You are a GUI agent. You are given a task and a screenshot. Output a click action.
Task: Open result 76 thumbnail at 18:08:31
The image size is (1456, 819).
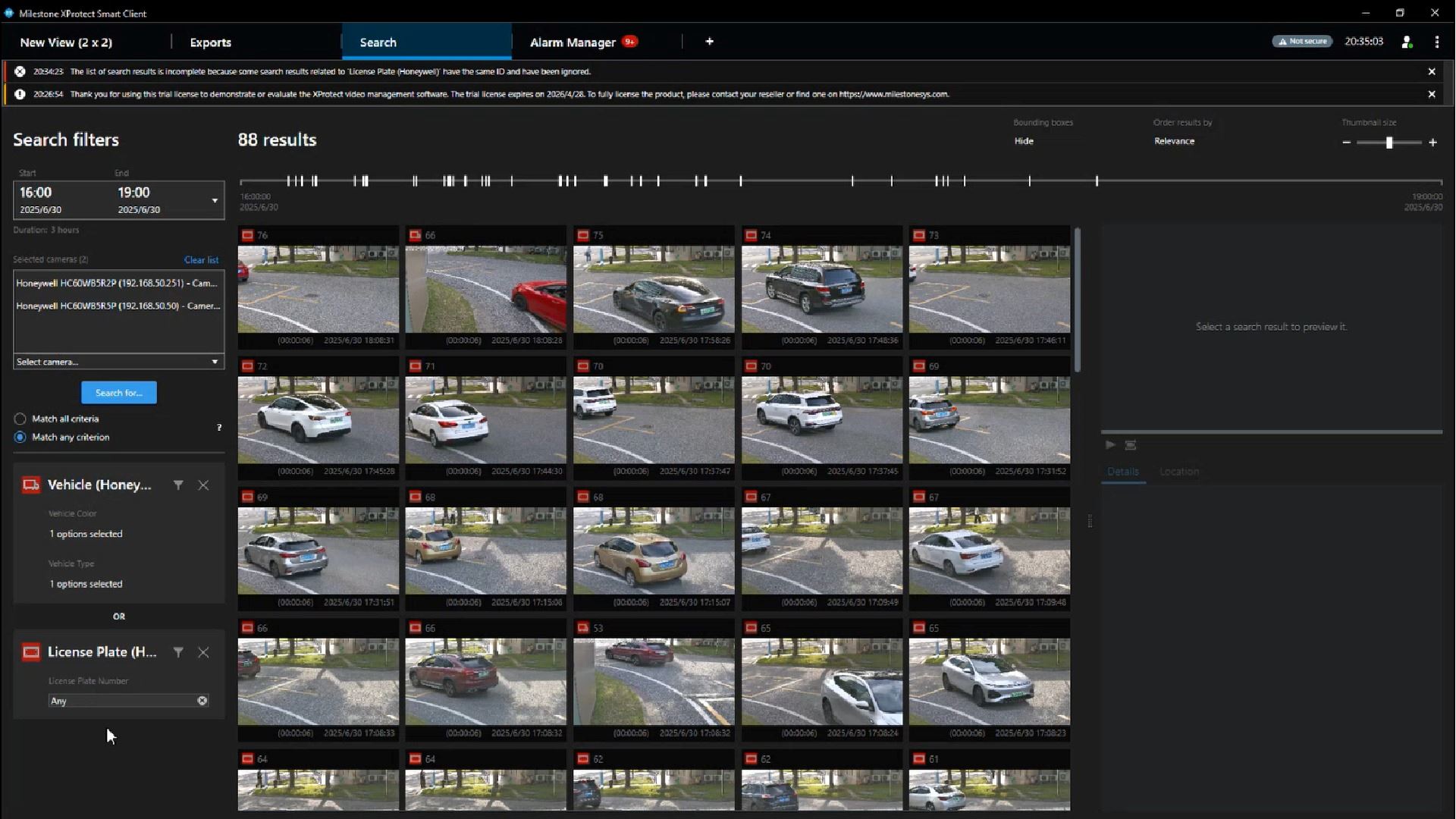(x=318, y=290)
